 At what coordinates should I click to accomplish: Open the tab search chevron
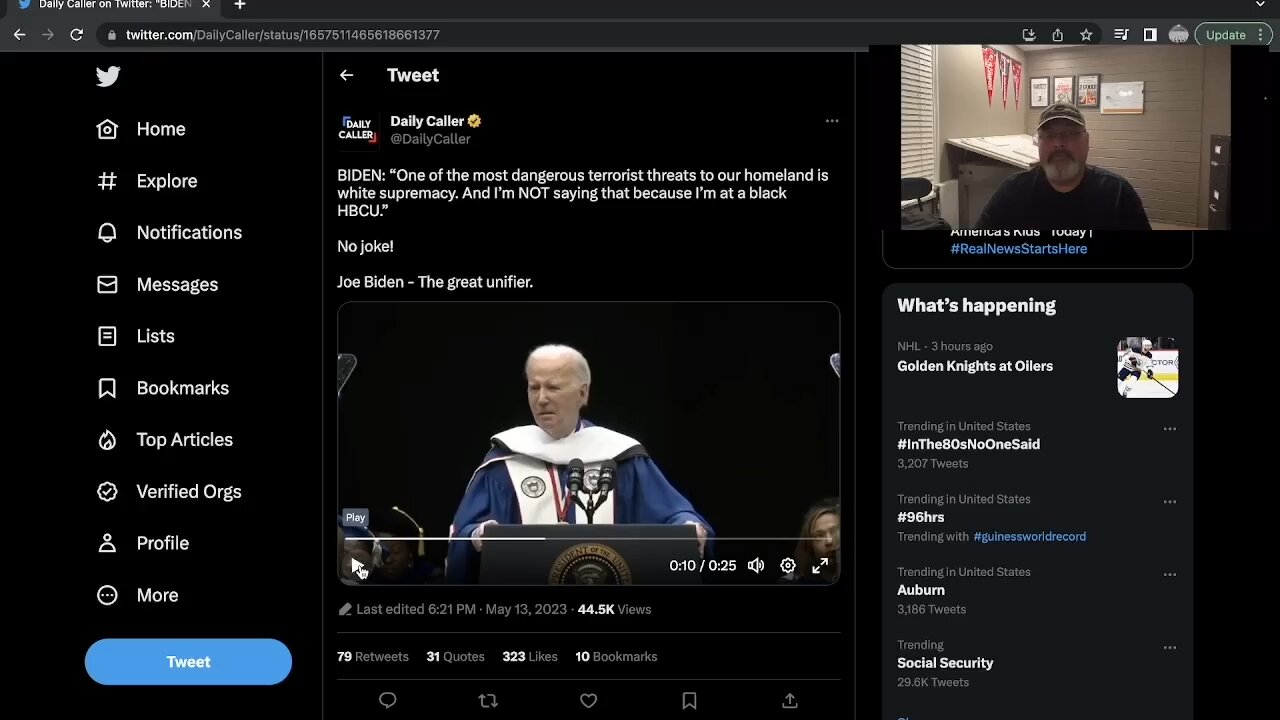tap(1260, 5)
